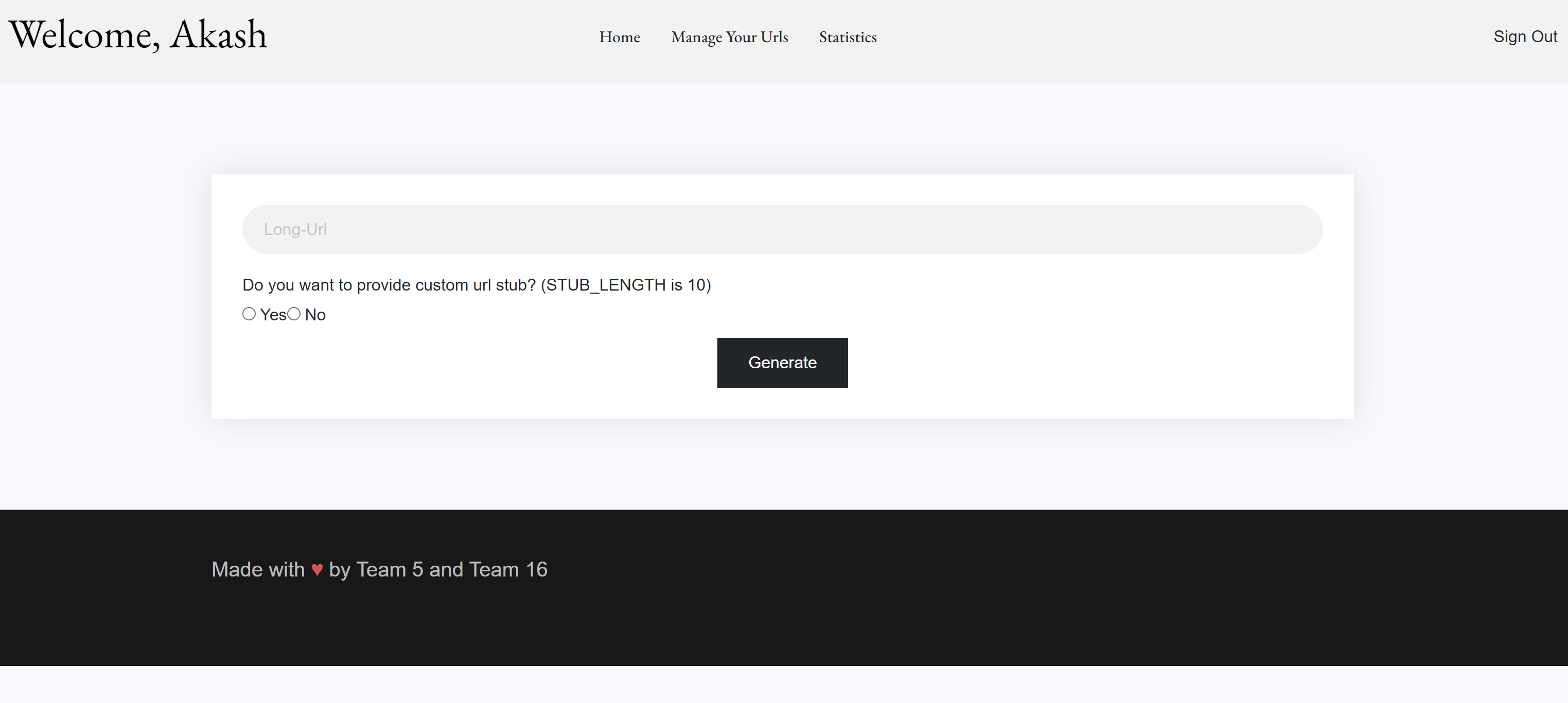Click 'Made with' text in footer
The width and height of the screenshot is (1568, 703).
[x=258, y=570]
